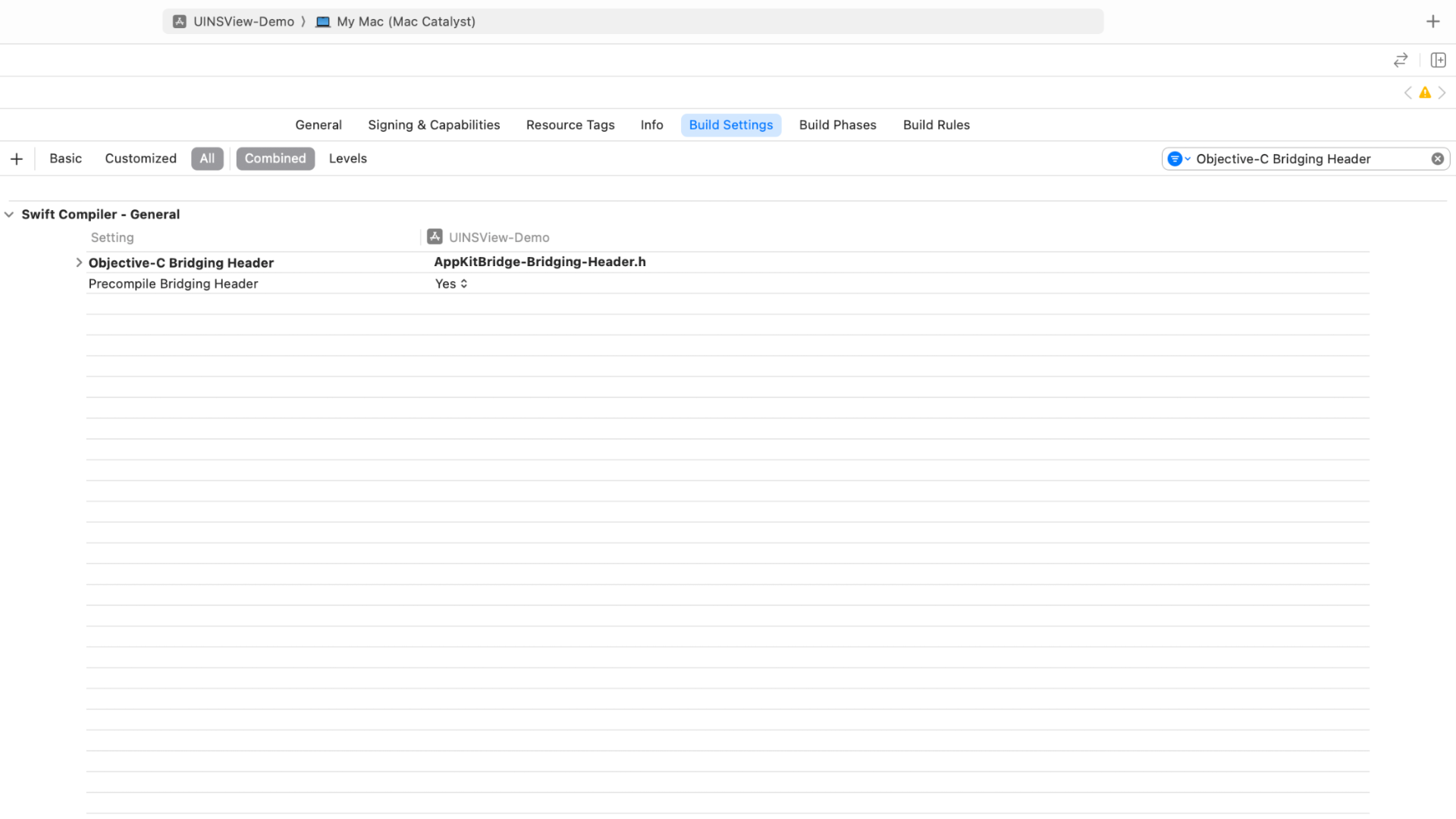
Task: Open the Precompile Bridging Header Yes popup
Action: (x=451, y=284)
